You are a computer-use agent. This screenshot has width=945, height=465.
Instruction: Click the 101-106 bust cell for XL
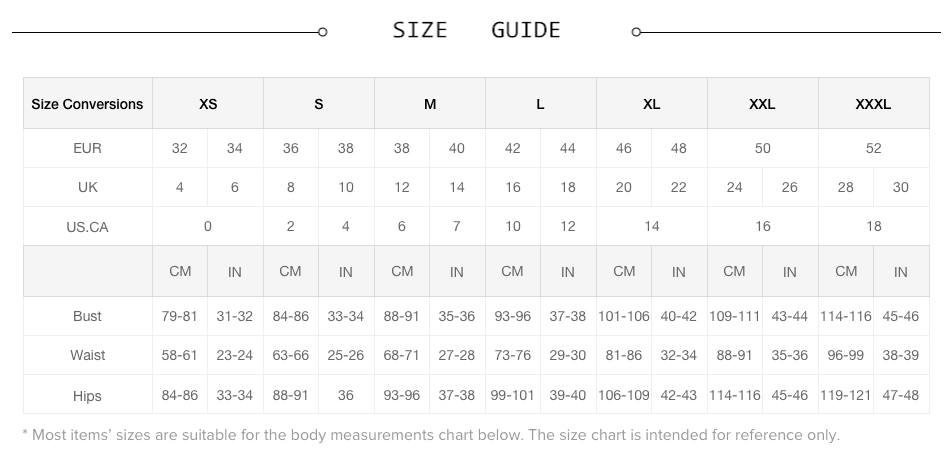[x=624, y=316]
